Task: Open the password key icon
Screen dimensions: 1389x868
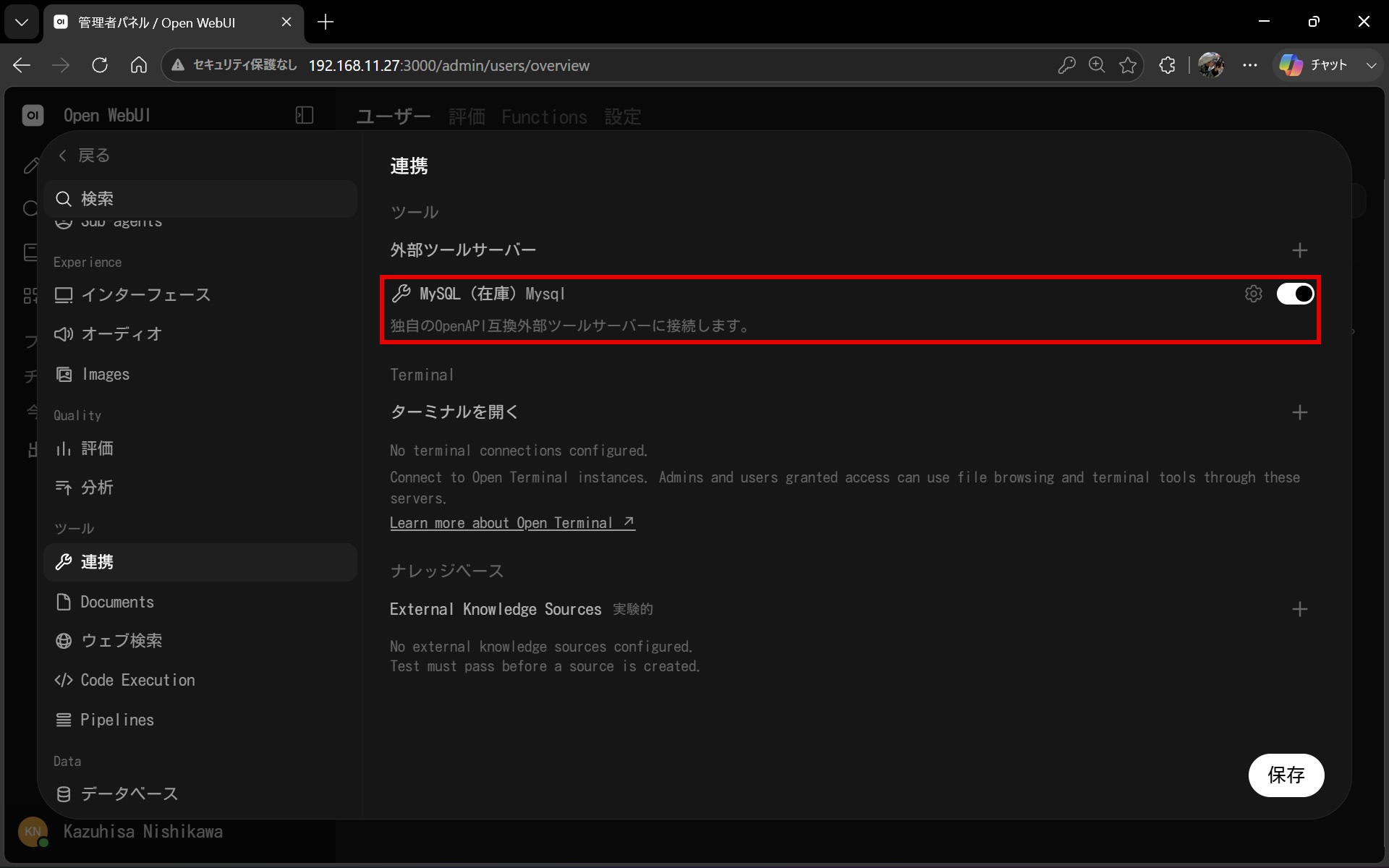Action: coord(1066,65)
